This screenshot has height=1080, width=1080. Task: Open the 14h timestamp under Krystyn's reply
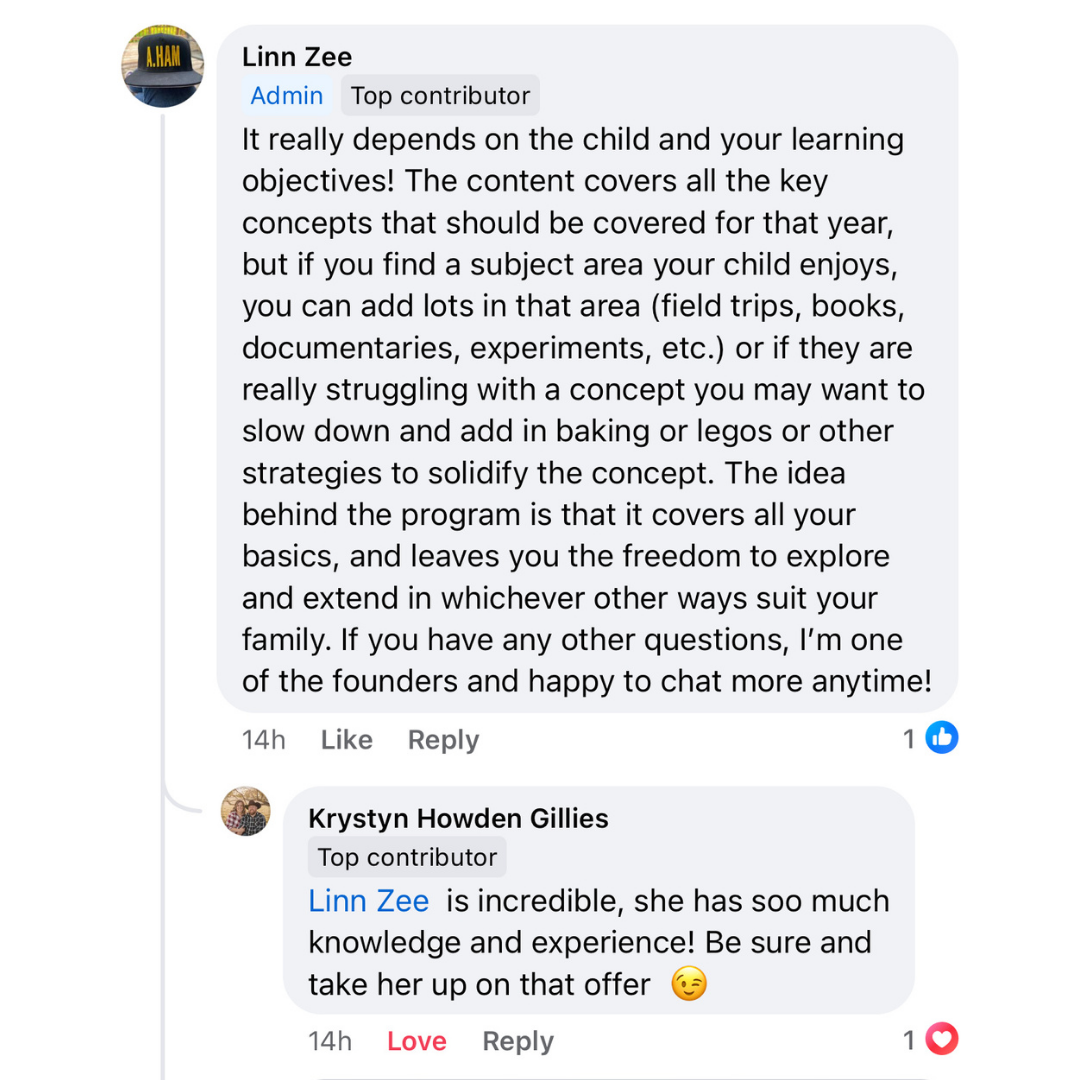[330, 1041]
